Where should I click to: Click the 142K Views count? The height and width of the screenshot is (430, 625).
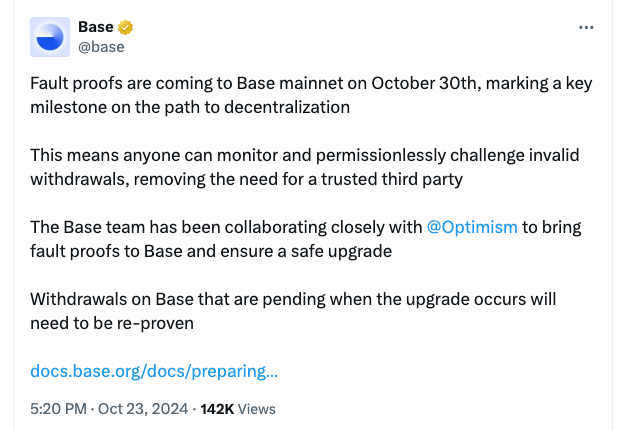pyautogui.click(x=238, y=409)
